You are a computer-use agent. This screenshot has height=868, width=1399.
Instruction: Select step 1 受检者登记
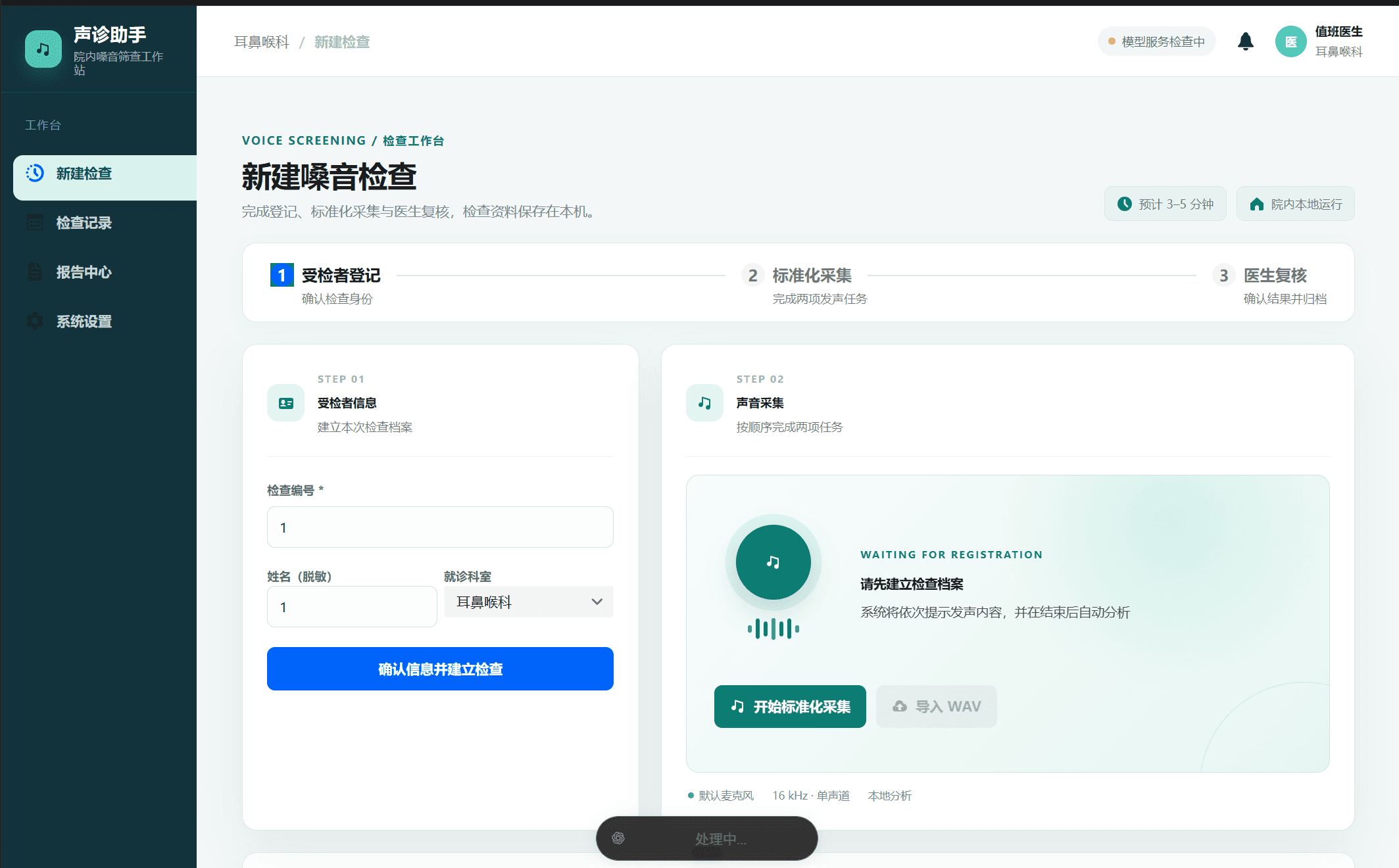coord(326,284)
